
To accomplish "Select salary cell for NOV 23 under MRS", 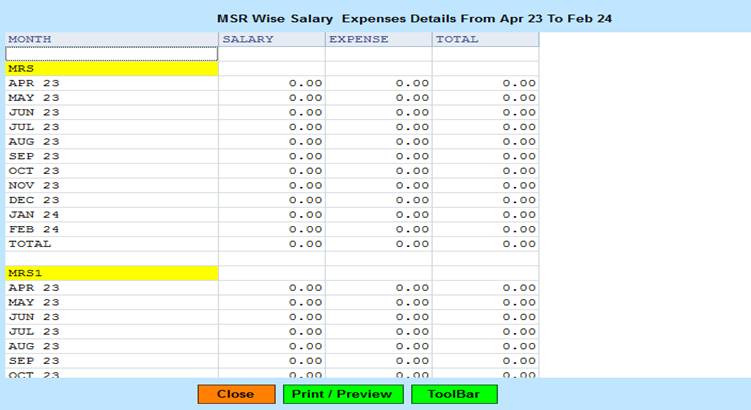I will 271,185.
